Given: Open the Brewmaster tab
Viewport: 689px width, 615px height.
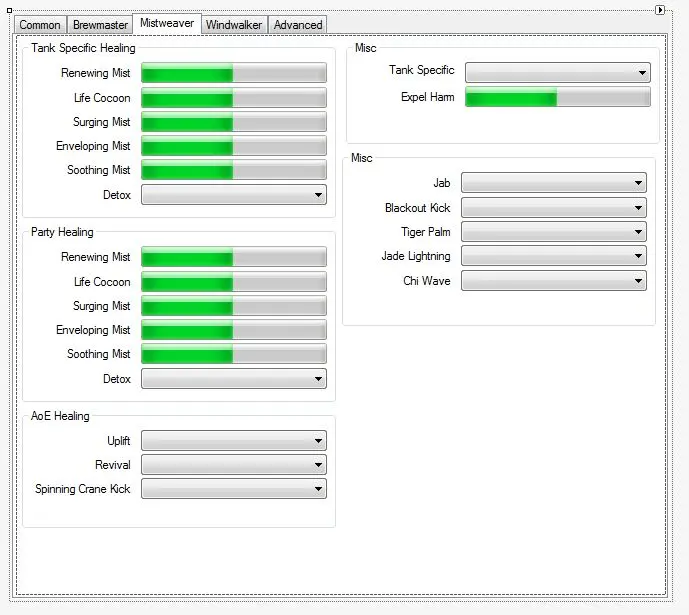Looking at the screenshot, I should (x=100, y=25).
